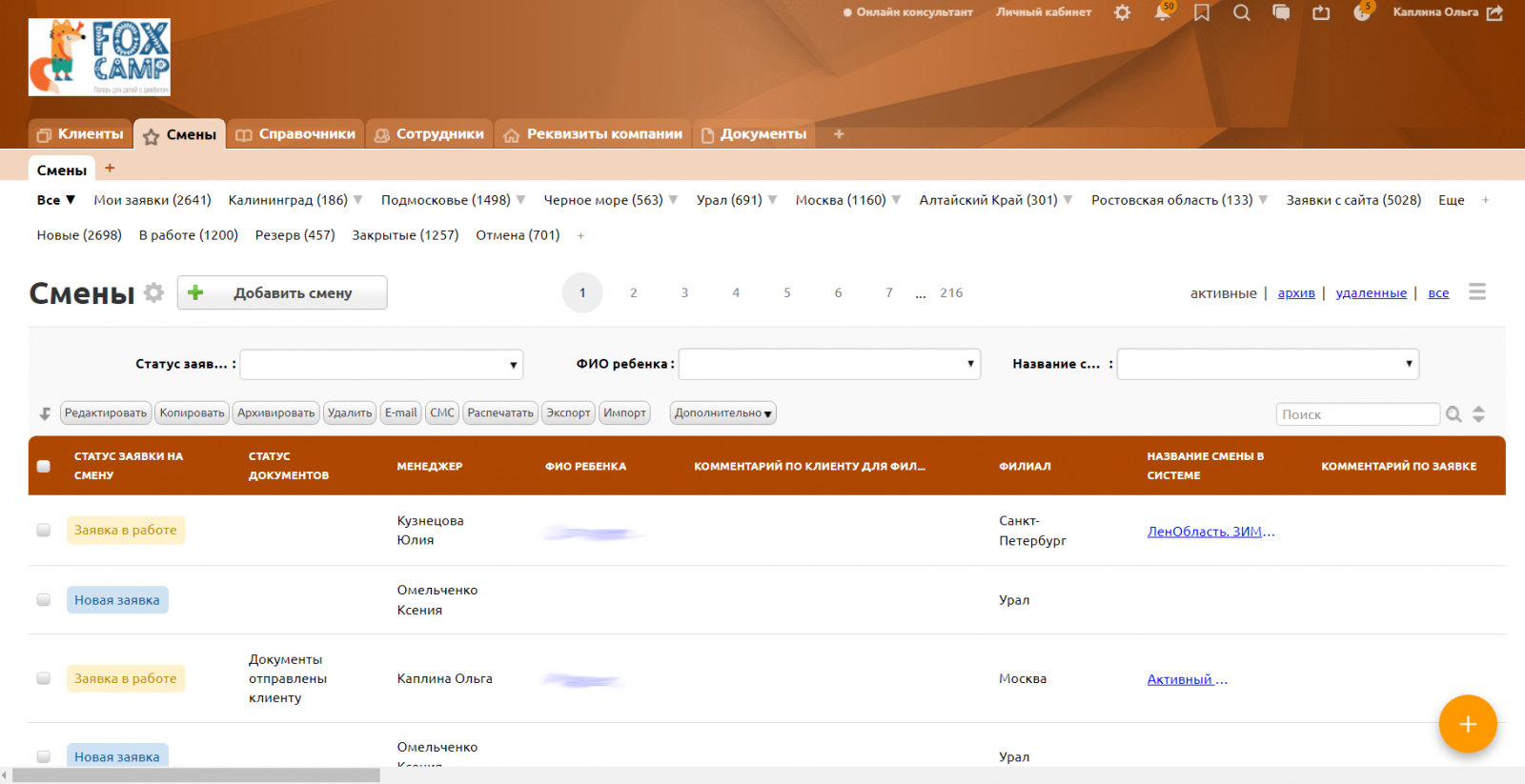Expand the ФИО ребенка filter dropdown
1525x784 pixels.
828,364
